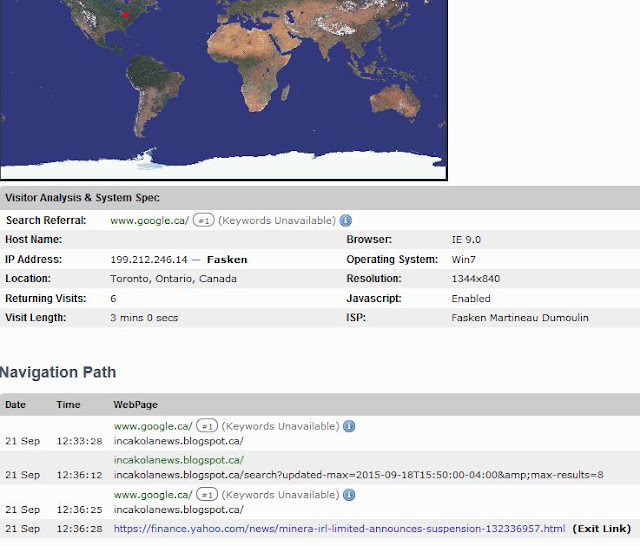The height and width of the screenshot is (546, 640).
Task: Click ISP value Fasken Martineau Dumoulin
Action: click(x=520, y=318)
